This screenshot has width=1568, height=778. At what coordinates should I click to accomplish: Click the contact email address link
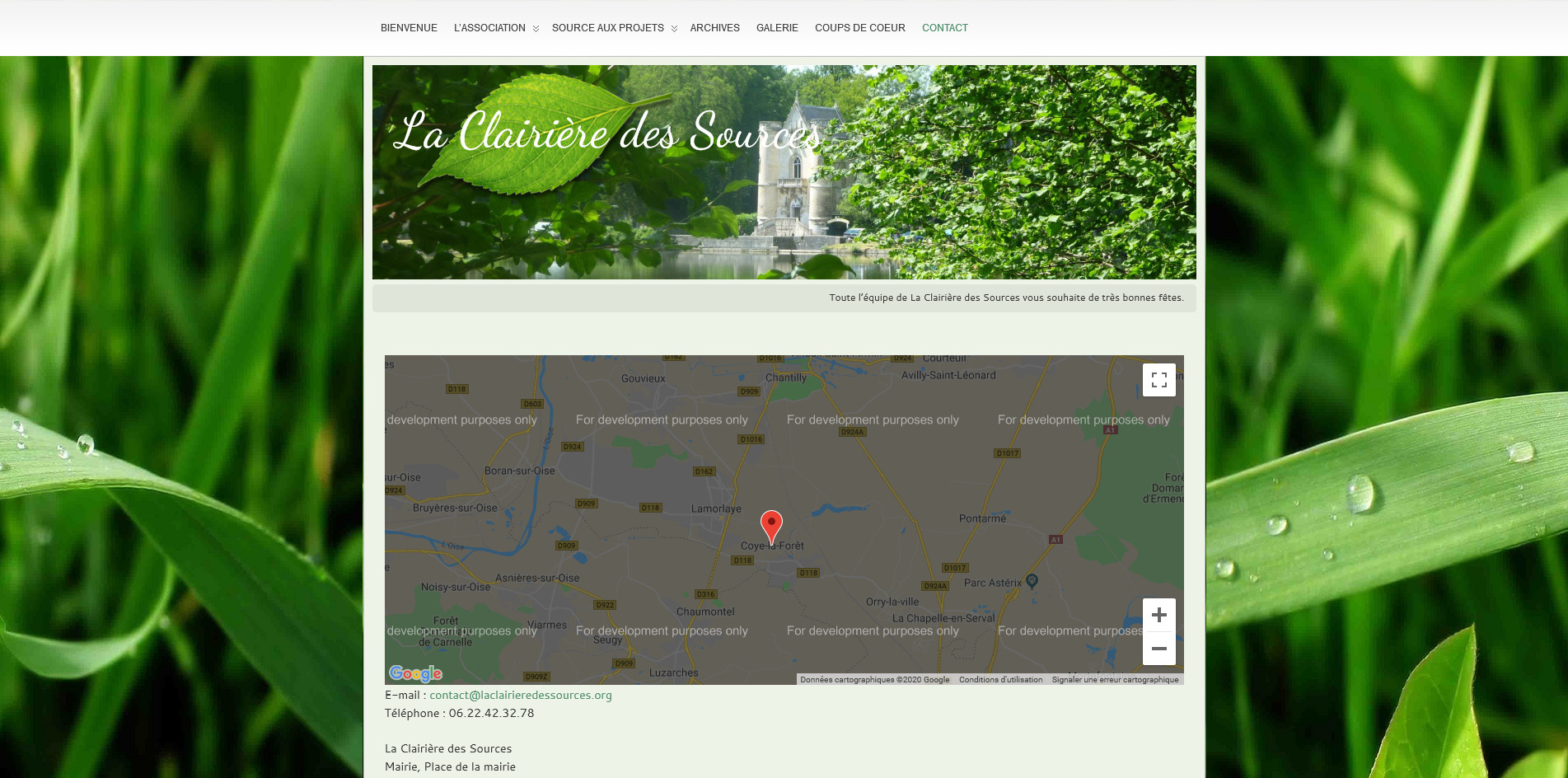(520, 695)
